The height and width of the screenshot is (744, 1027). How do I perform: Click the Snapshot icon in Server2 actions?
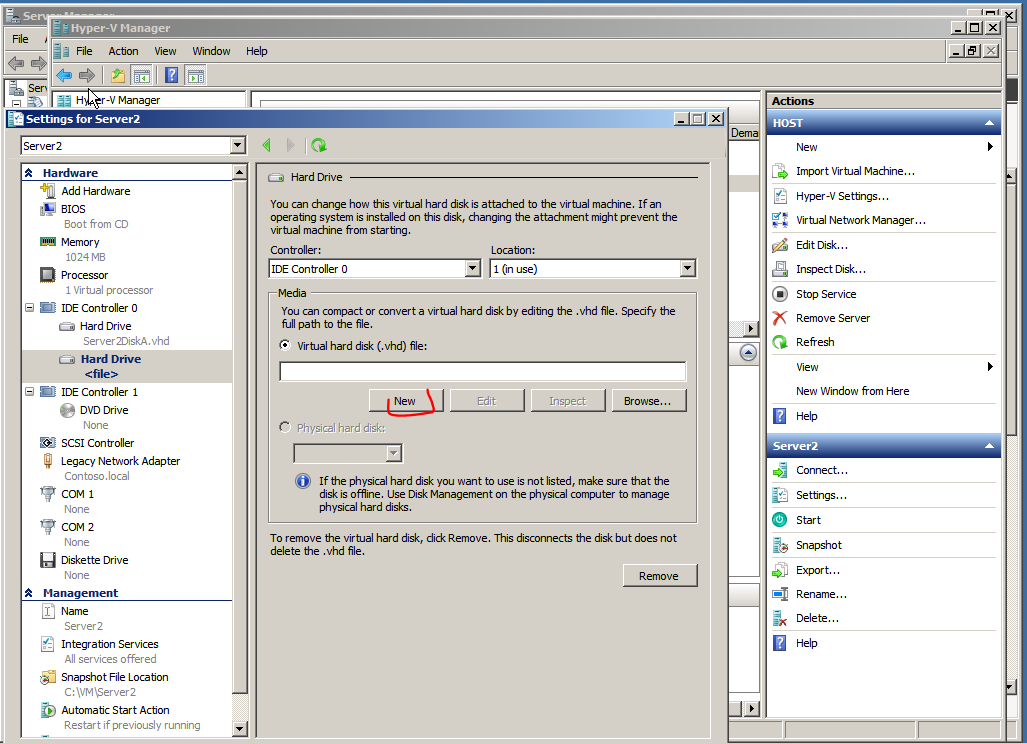click(x=780, y=545)
